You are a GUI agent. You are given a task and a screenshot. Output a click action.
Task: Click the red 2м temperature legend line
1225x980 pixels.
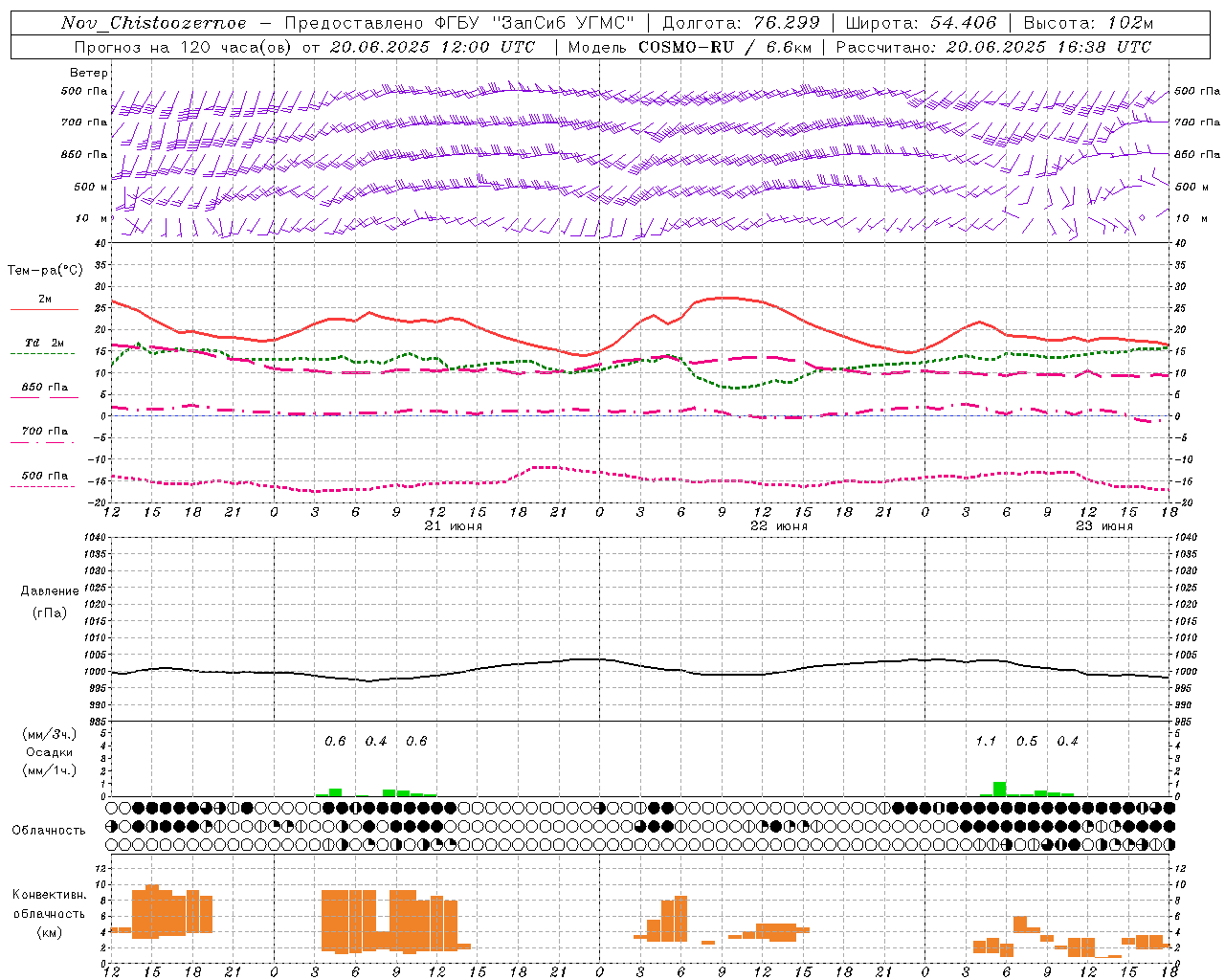click(x=44, y=310)
